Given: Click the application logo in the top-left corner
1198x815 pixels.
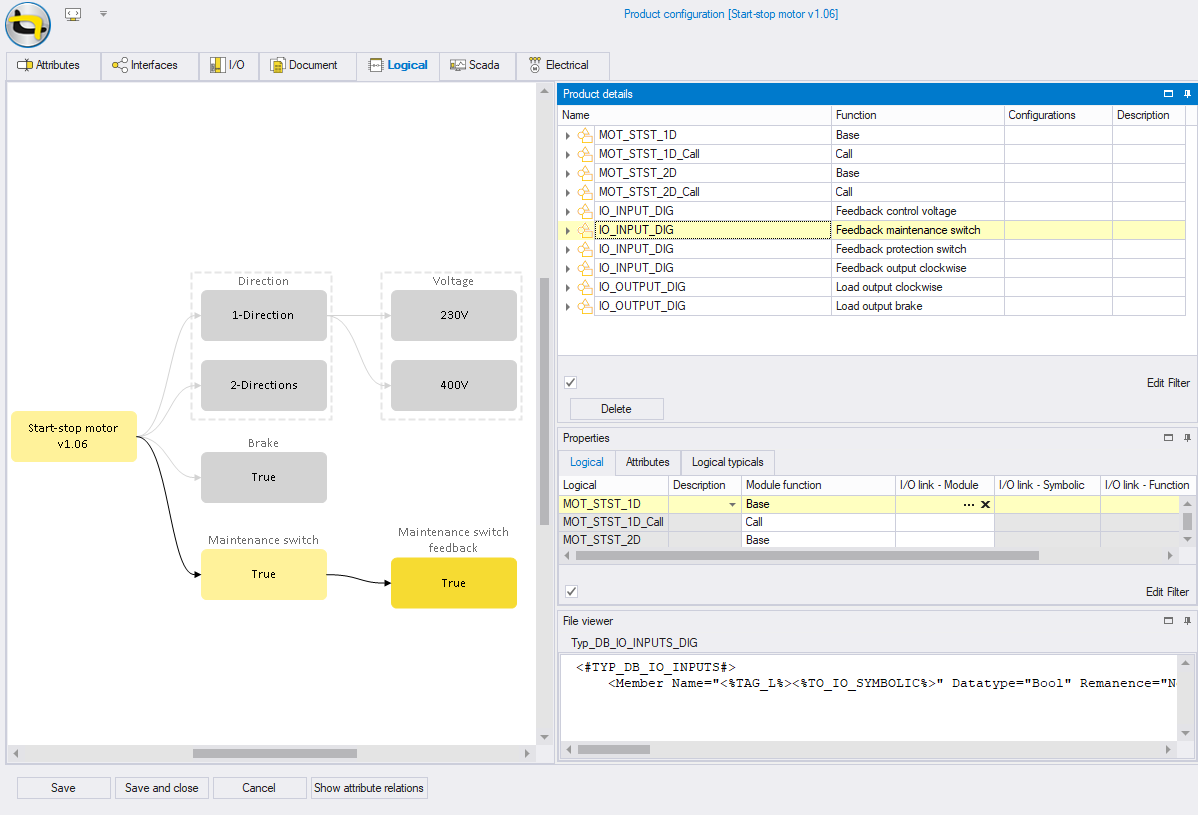Looking at the screenshot, I should pos(28,24).
